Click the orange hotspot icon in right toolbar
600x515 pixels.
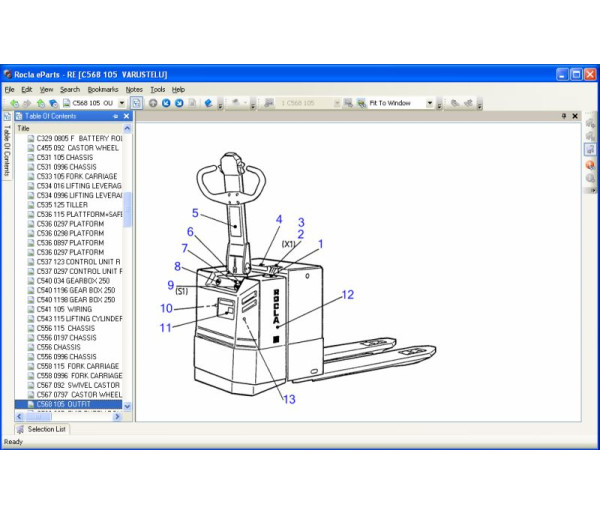tap(590, 164)
